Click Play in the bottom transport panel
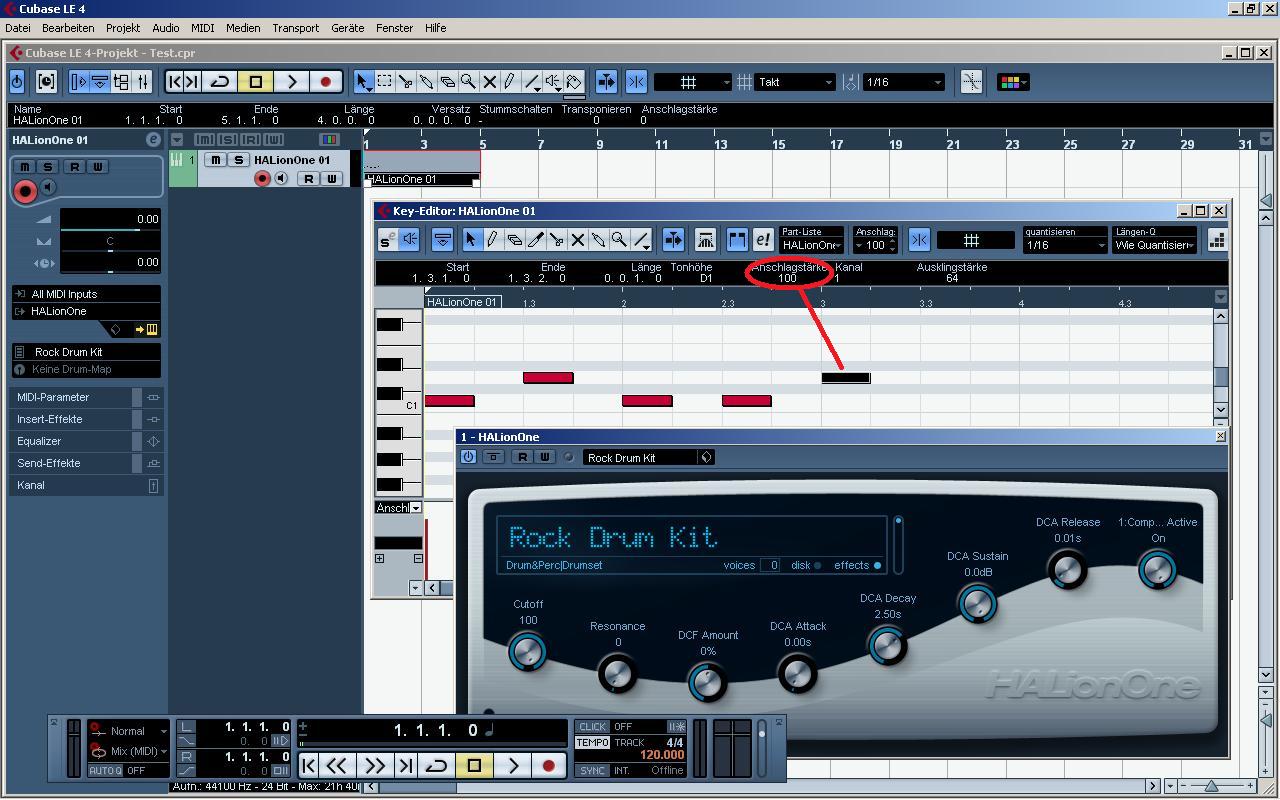Image resolution: width=1280 pixels, height=800 pixels. coord(512,766)
